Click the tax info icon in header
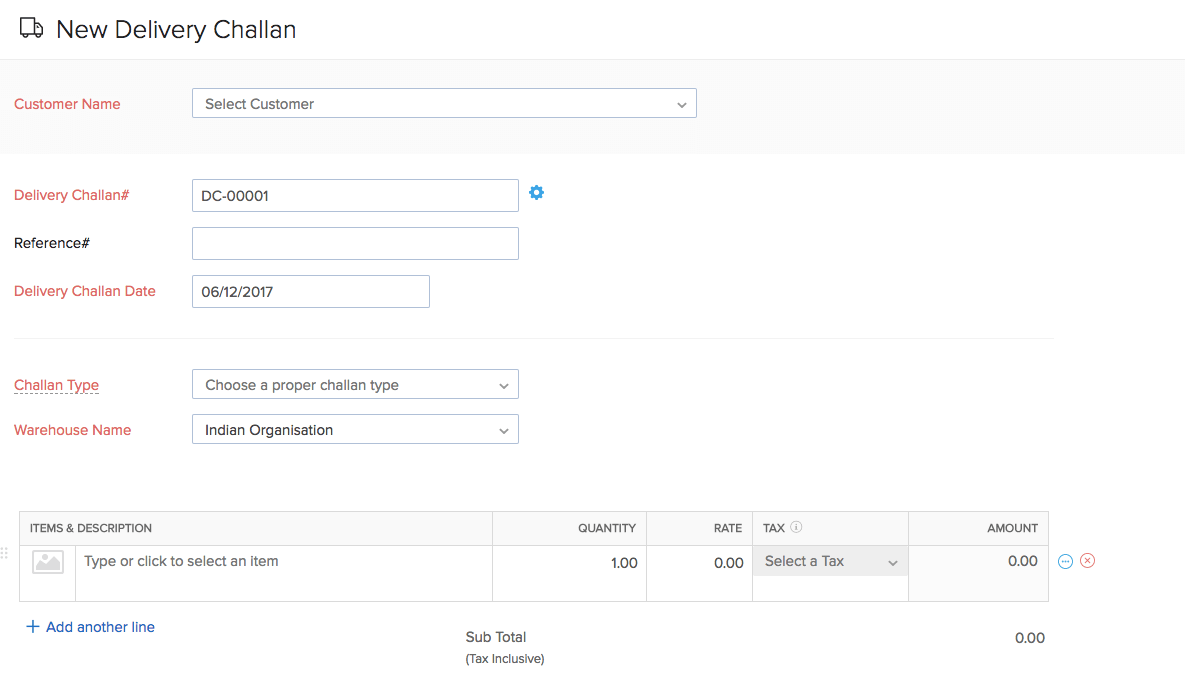 797,528
